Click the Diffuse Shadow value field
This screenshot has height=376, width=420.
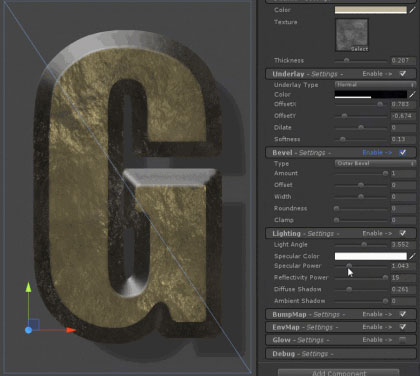(403, 289)
